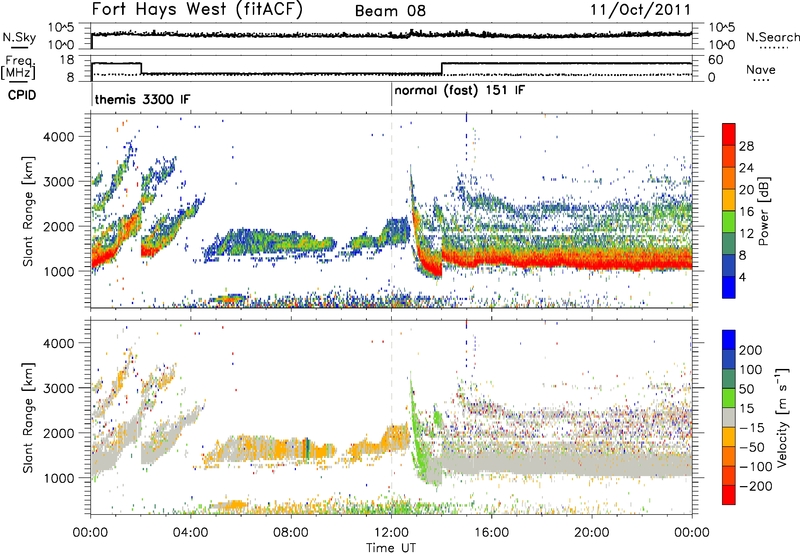Click the 04:00 time tick label

click(190, 533)
